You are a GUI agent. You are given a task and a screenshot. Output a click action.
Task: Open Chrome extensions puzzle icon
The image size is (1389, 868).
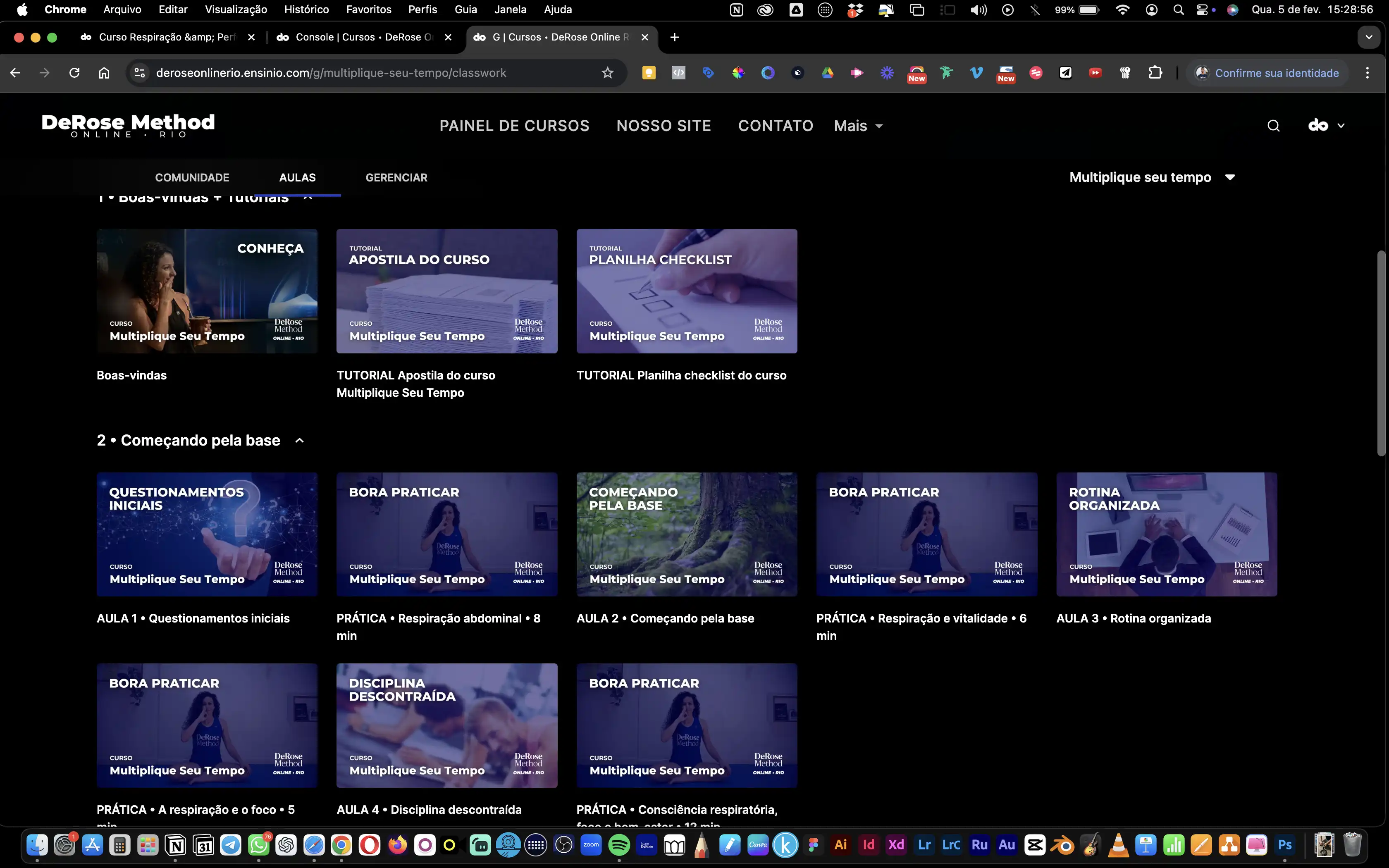tap(1155, 73)
